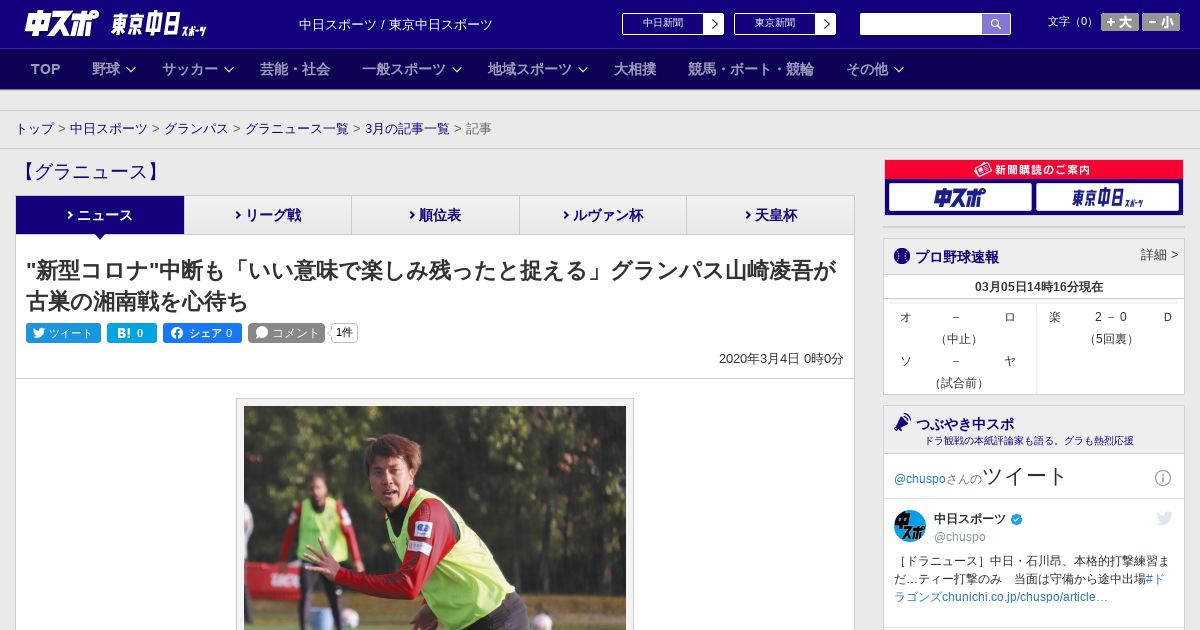Decrease text size with 小 button
The image size is (1200, 630).
pos(1161,22)
